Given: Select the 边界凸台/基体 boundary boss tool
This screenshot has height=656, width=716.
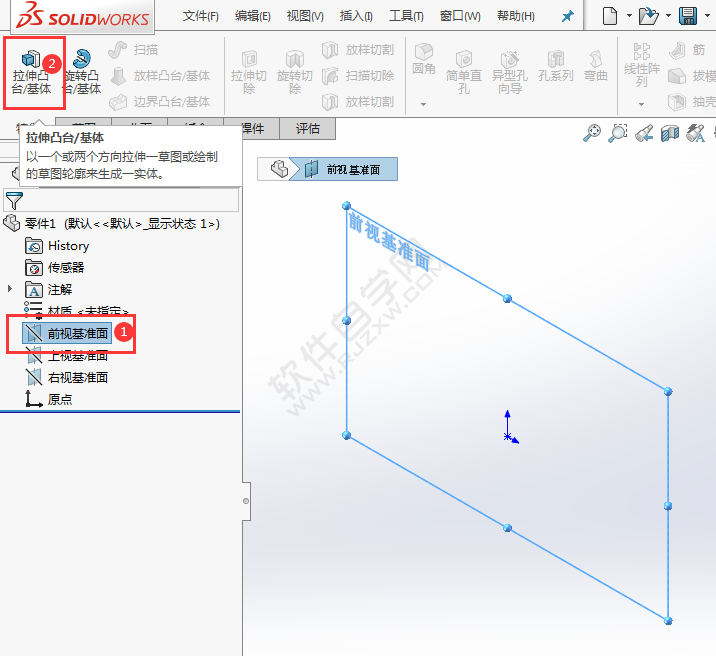Looking at the screenshot, I should click(160, 102).
